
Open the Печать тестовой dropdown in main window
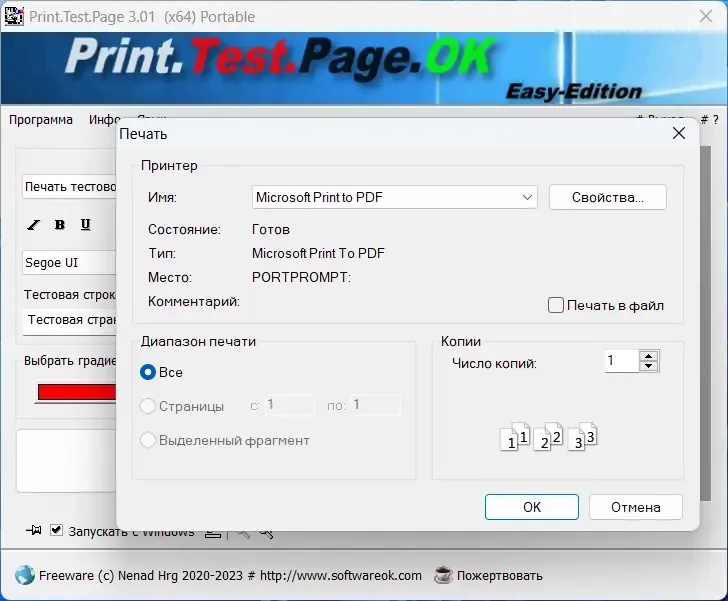70,187
